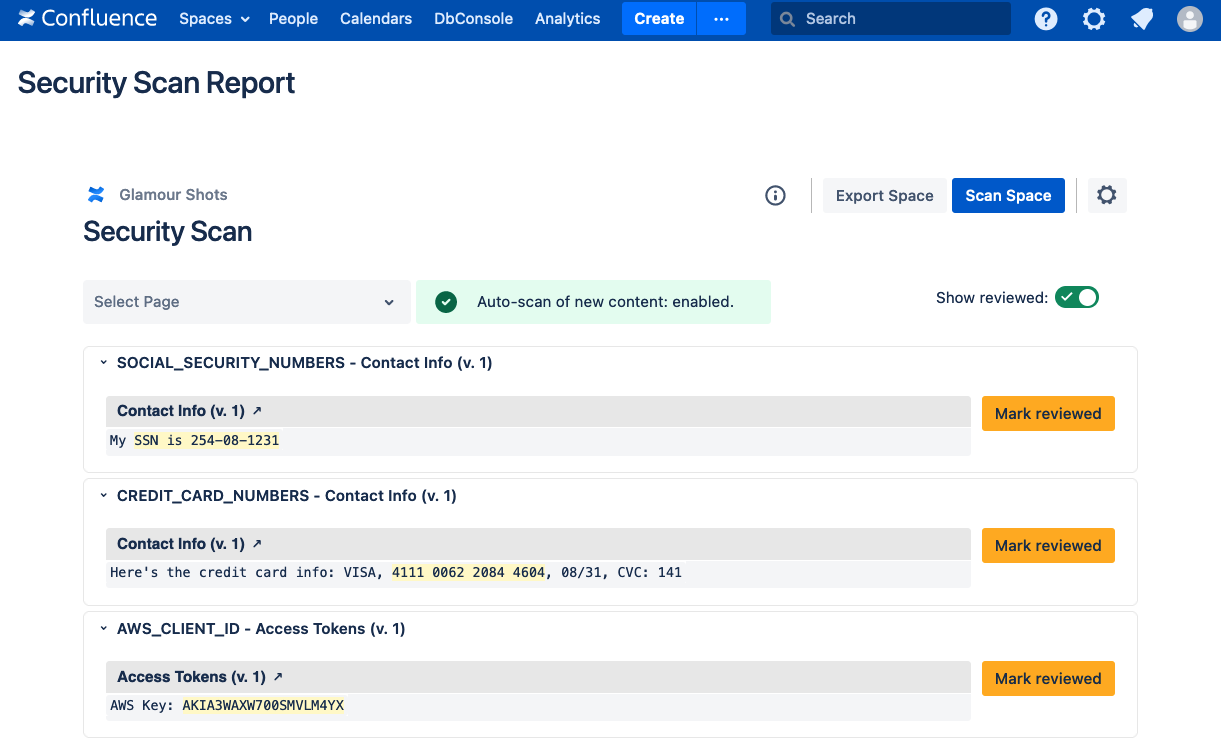Click the three-dots button next to Create
Image resolution: width=1221 pixels, height=745 pixels.
point(721,19)
